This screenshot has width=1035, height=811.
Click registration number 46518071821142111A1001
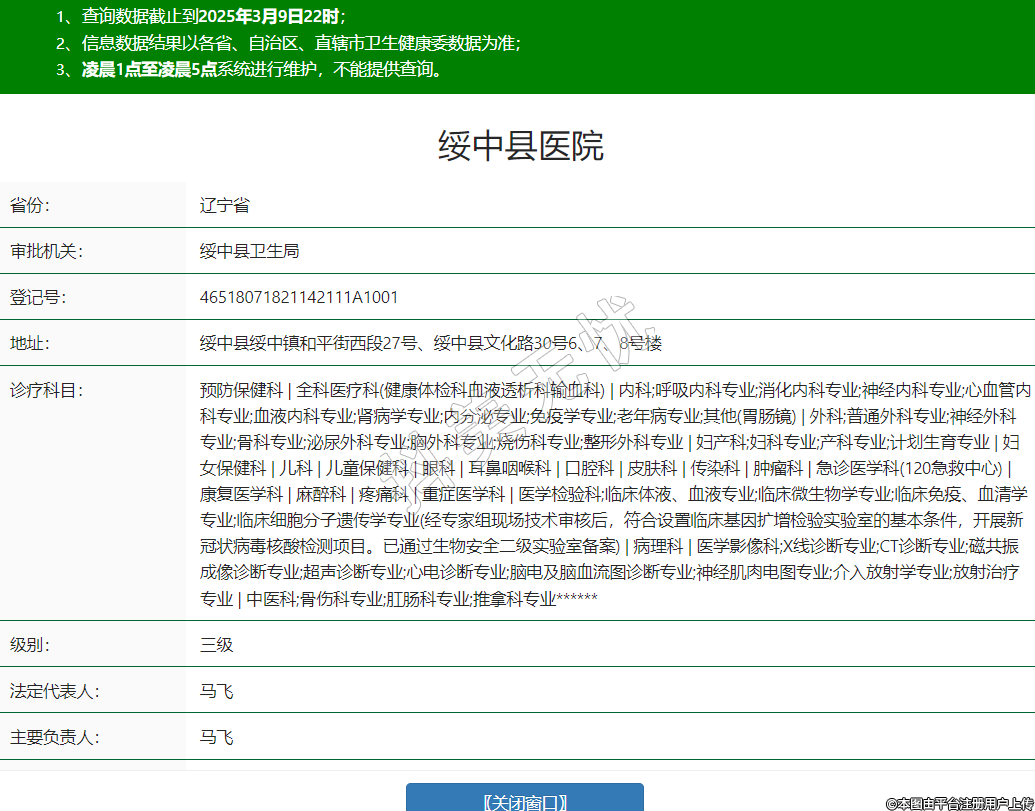(299, 297)
